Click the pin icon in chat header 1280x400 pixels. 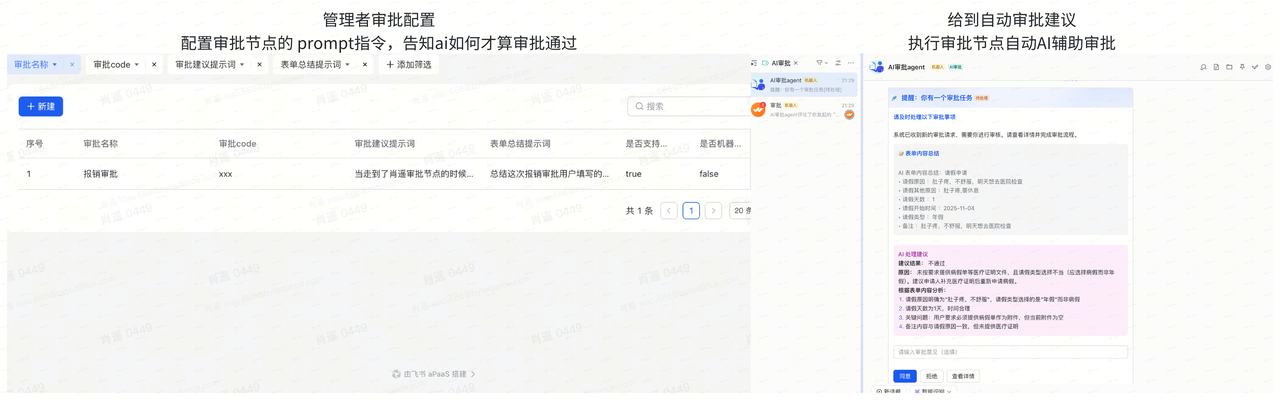(x=1242, y=67)
